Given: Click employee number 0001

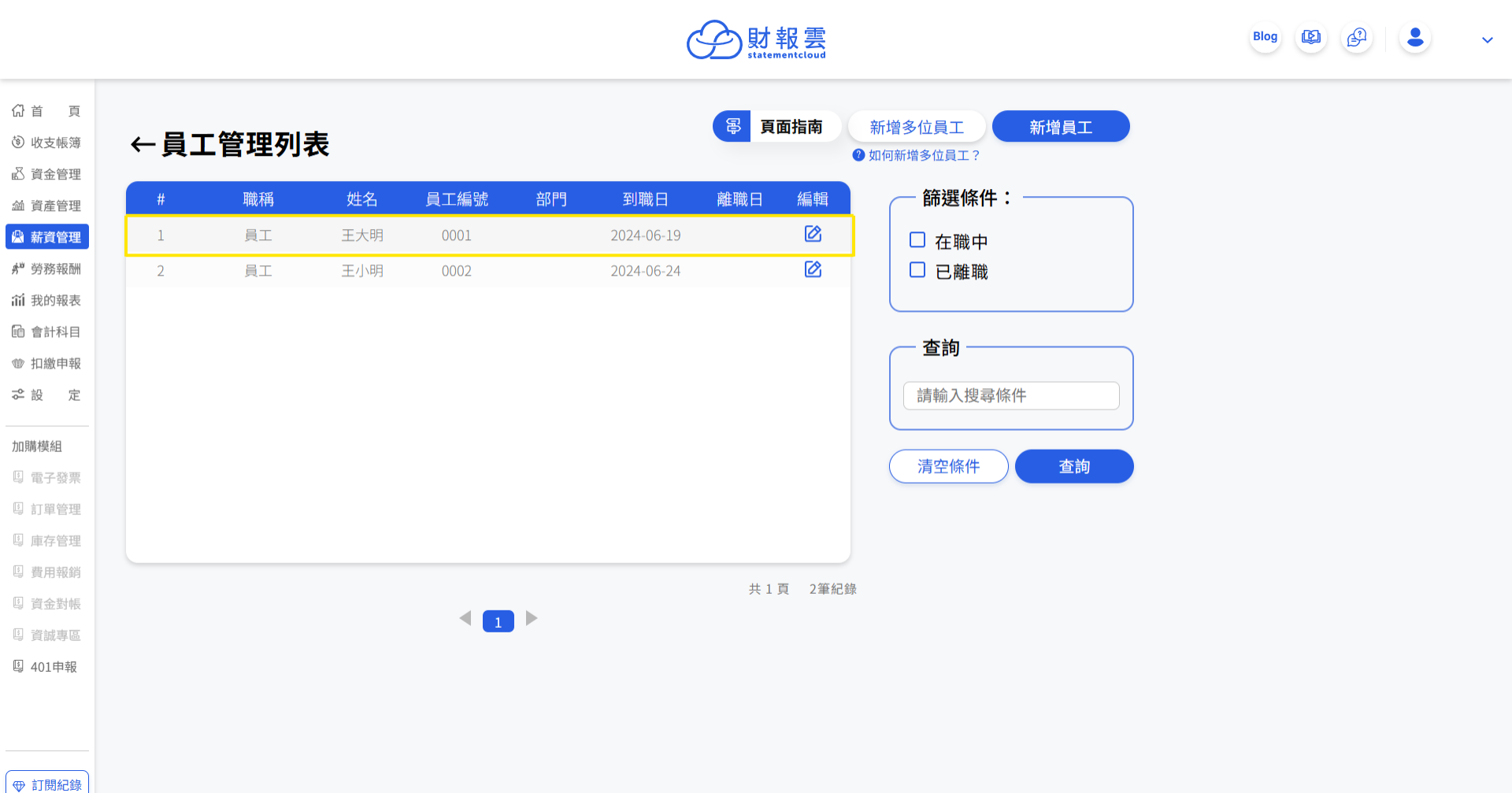Looking at the screenshot, I should [457, 235].
